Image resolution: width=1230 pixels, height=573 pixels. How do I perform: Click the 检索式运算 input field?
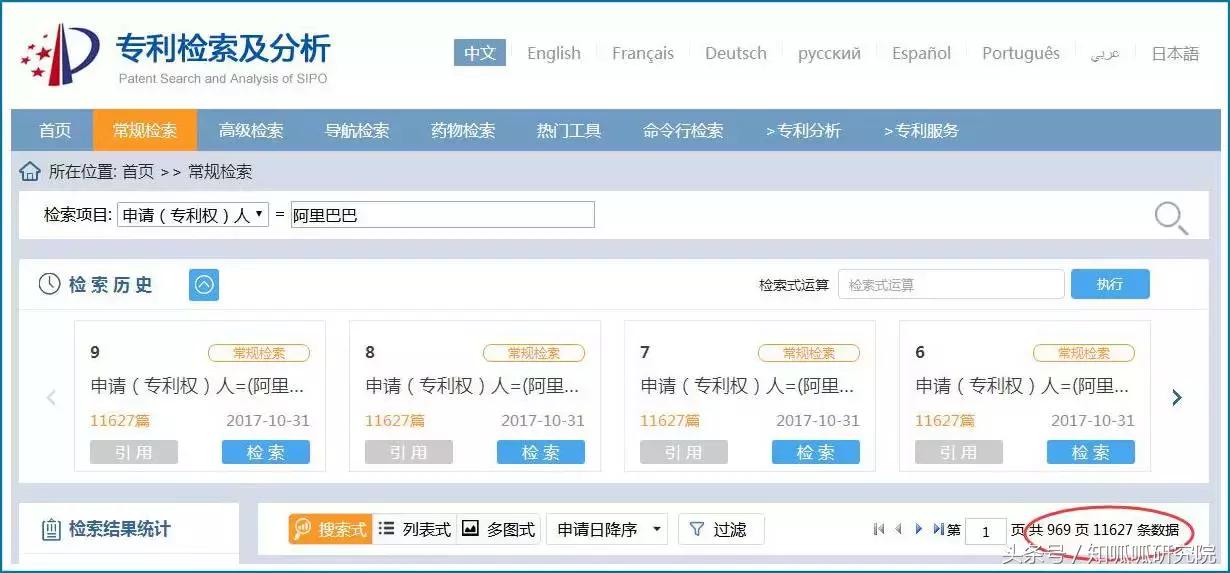pyautogui.click(x=951, y=284)
